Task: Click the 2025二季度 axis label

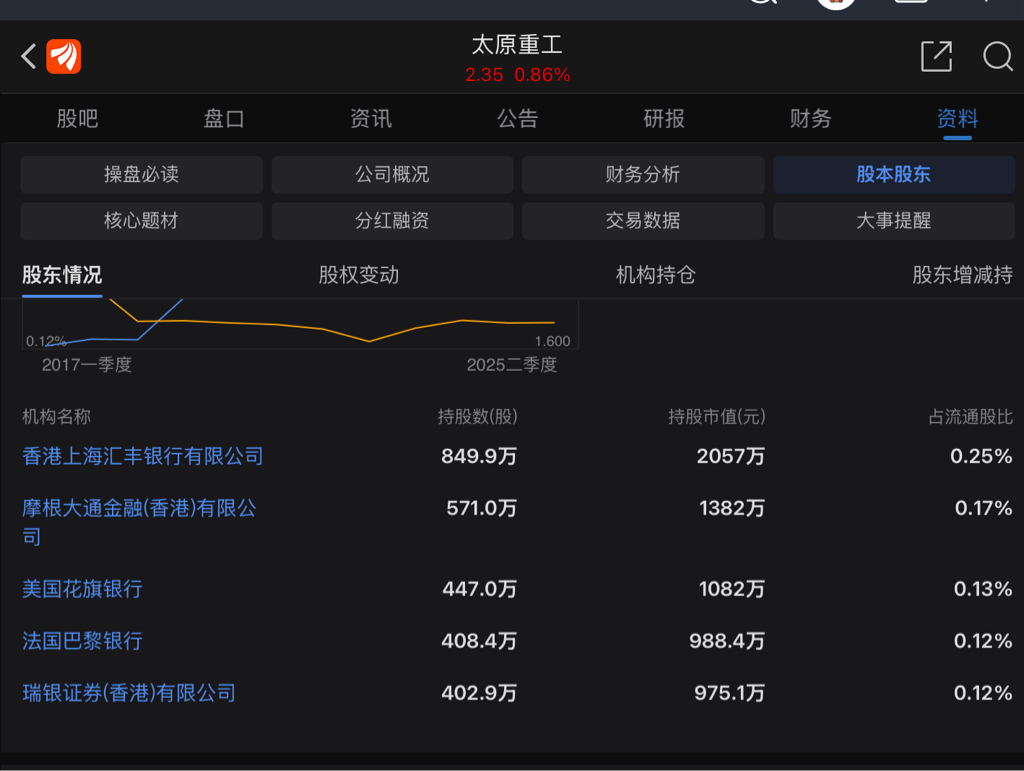Action: (x=512, y=364)
